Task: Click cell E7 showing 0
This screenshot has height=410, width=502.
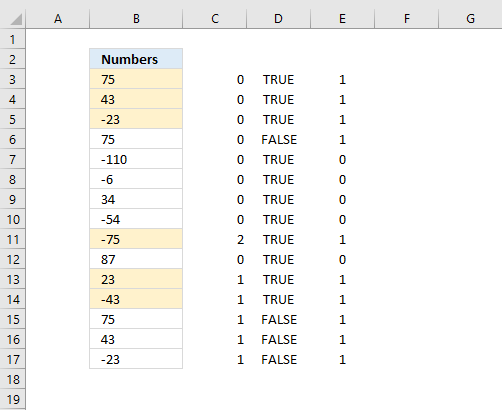Action: pyautogui.click(x=342, y=159)
